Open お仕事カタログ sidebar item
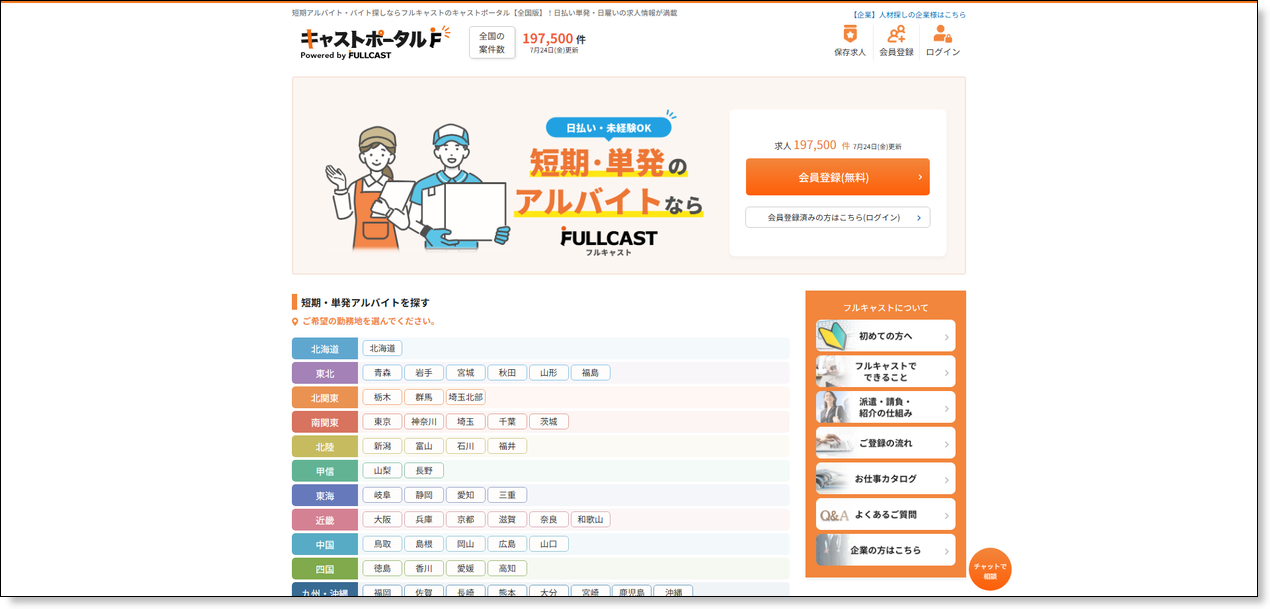This screenshot has height=609, width=1270. coord(885,479)
